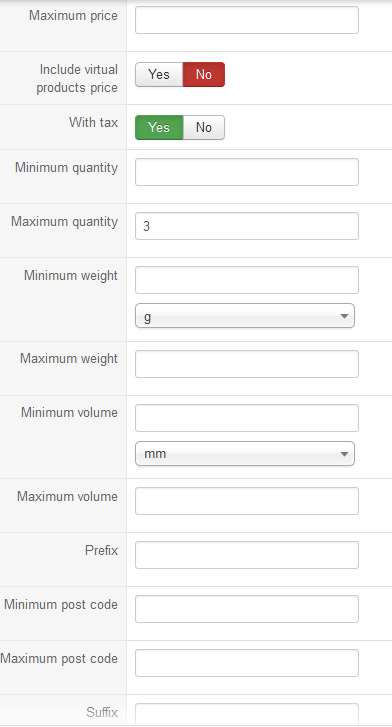Click the arrow on the mm unit selector
The image size is (392, 727).
point(344,454)
